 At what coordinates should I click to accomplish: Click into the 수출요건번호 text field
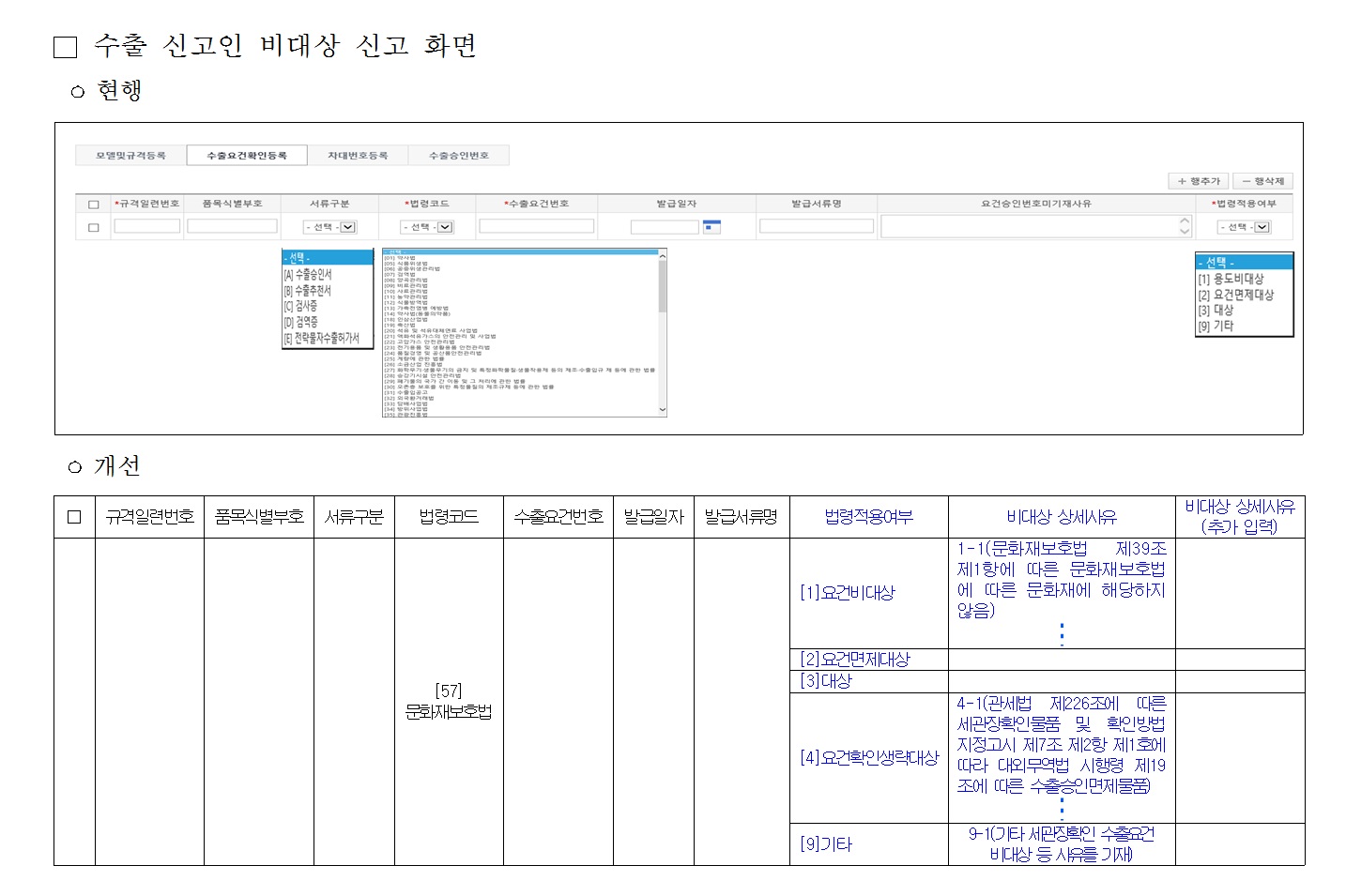point(537,226)
